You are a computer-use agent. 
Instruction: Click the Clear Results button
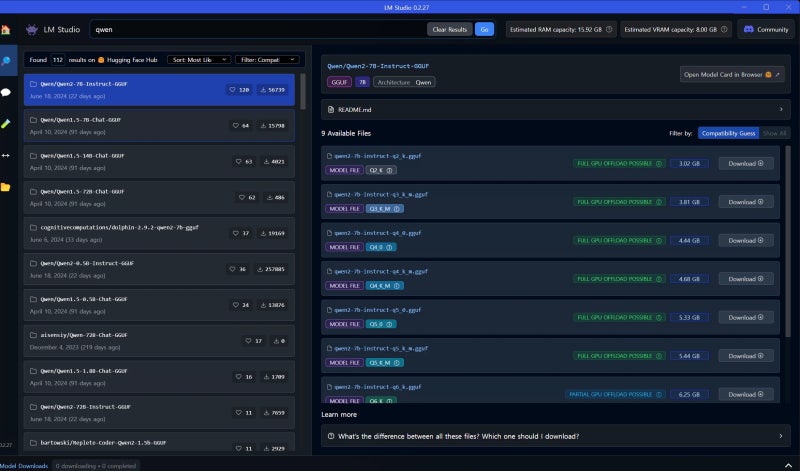[x=449, y=30]
